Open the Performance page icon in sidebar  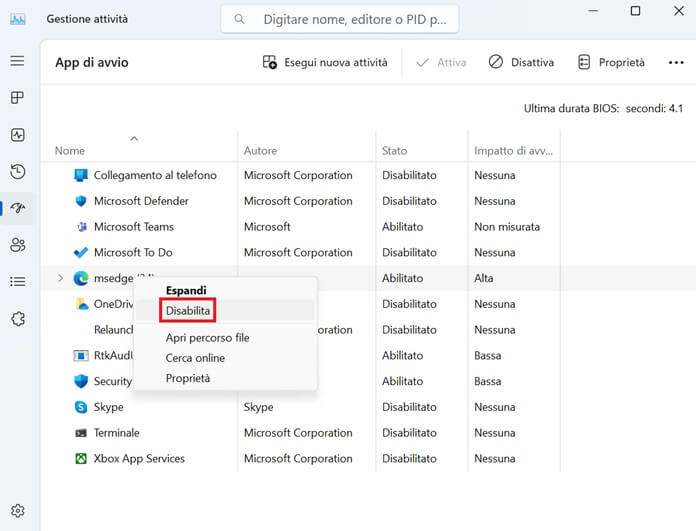point(18,135)
